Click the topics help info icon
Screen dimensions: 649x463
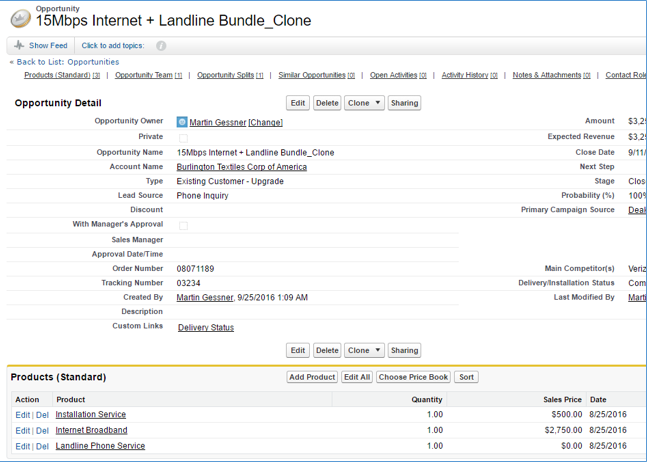point(161,46)
